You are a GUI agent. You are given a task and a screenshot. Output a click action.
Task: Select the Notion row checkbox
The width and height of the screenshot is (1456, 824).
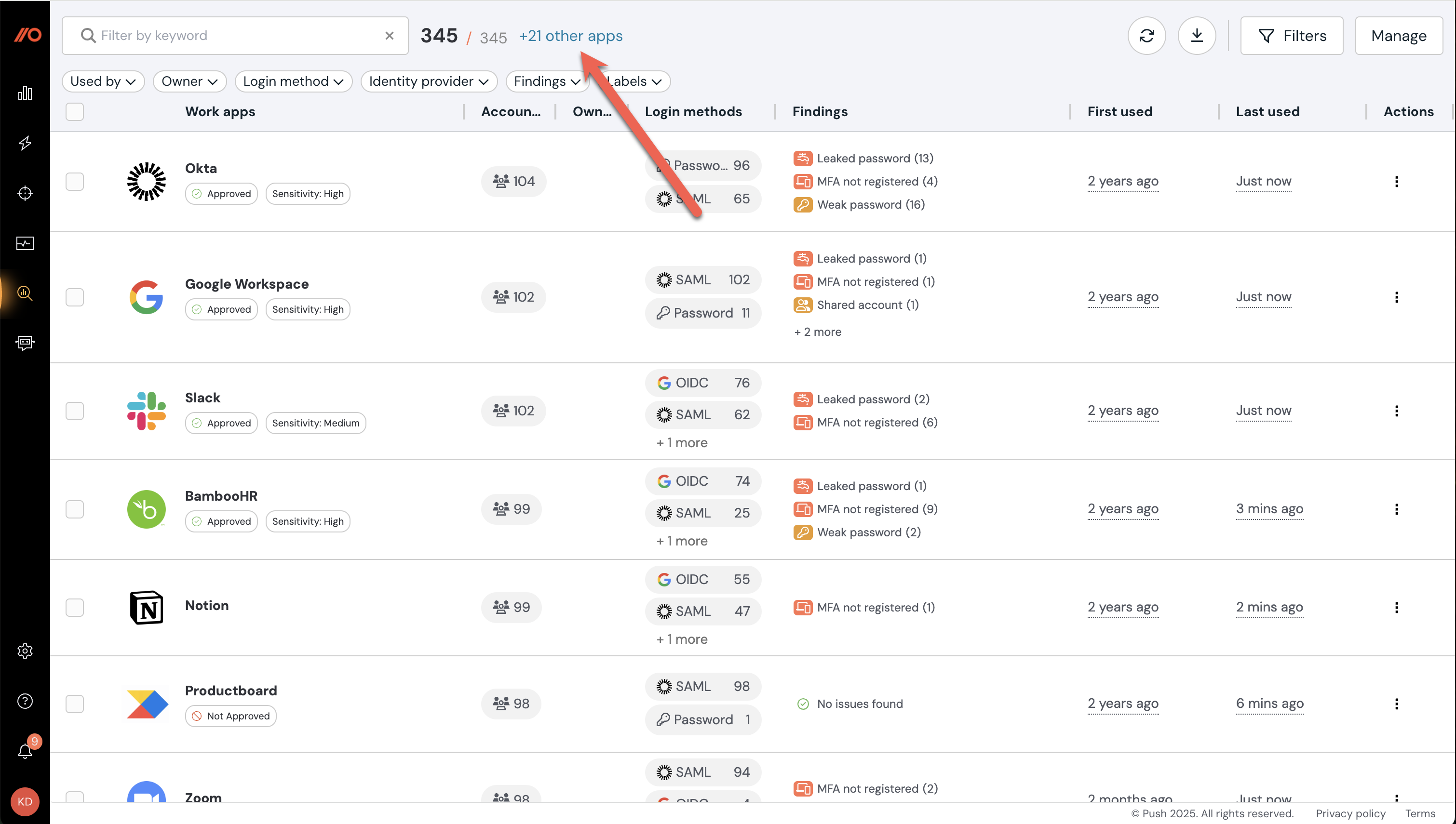tap(75, 607)
